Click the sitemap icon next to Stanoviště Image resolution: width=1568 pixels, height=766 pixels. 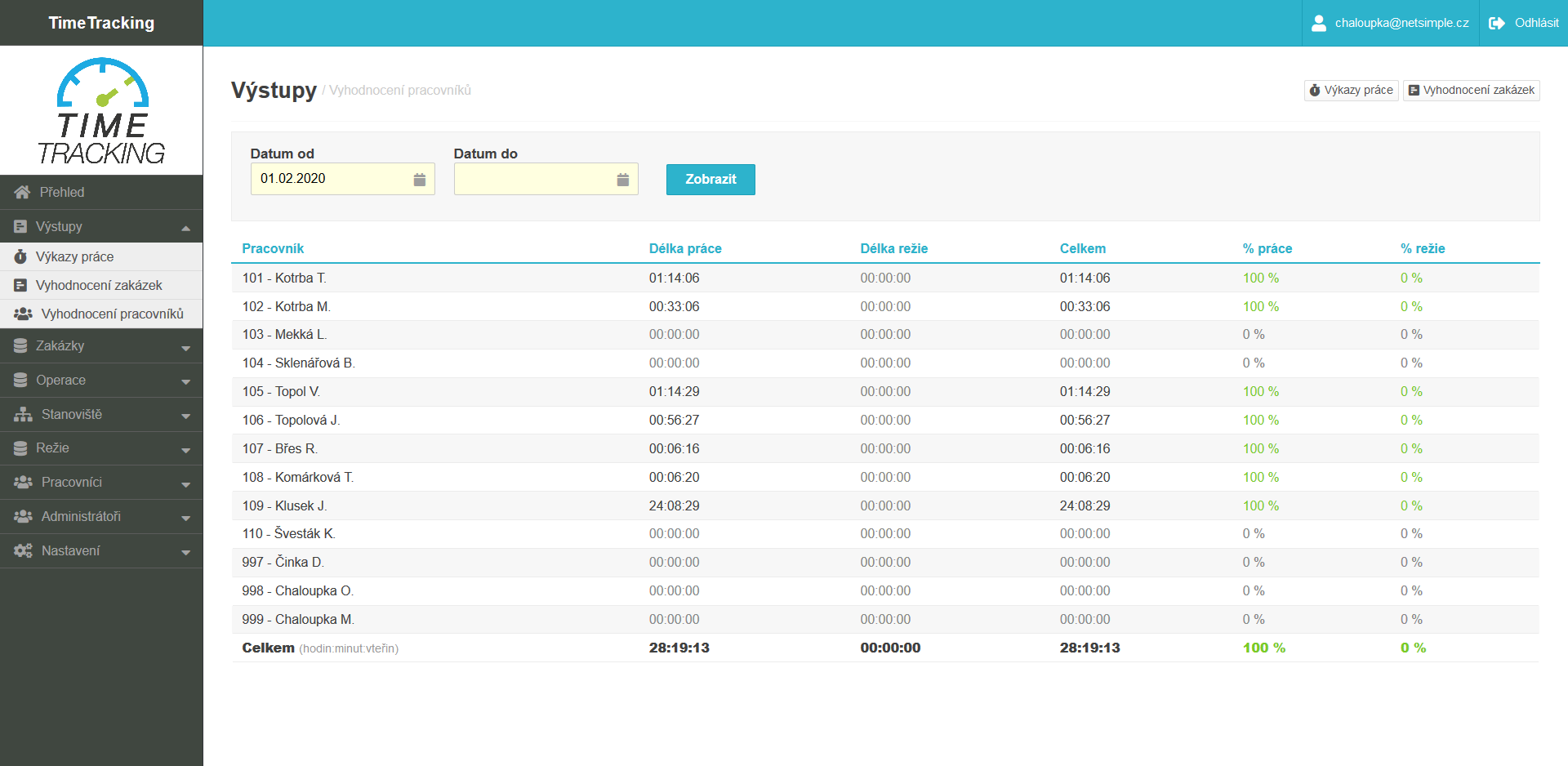23,414
